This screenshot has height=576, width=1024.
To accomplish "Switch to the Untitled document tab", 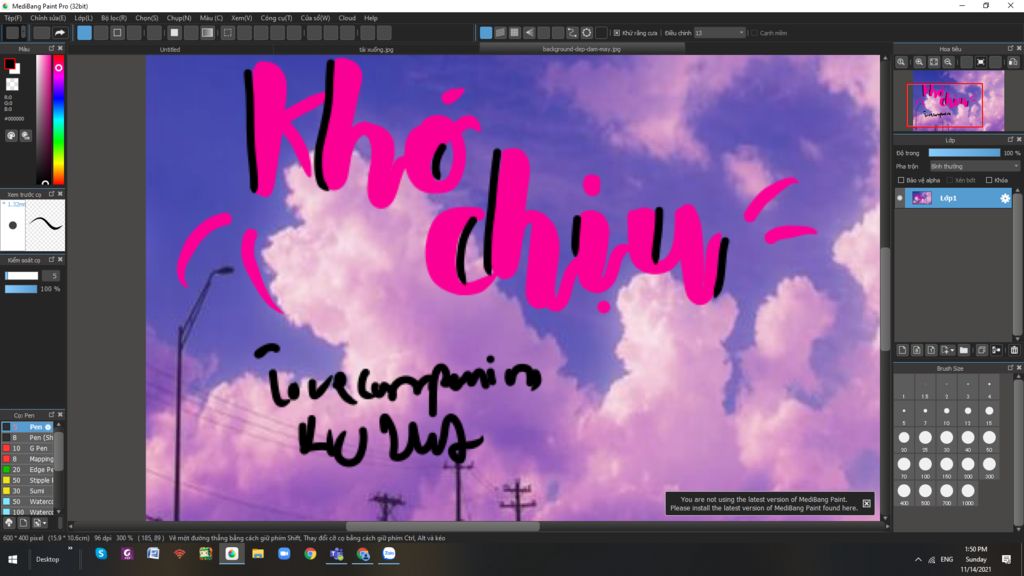I will coord(170,50).
